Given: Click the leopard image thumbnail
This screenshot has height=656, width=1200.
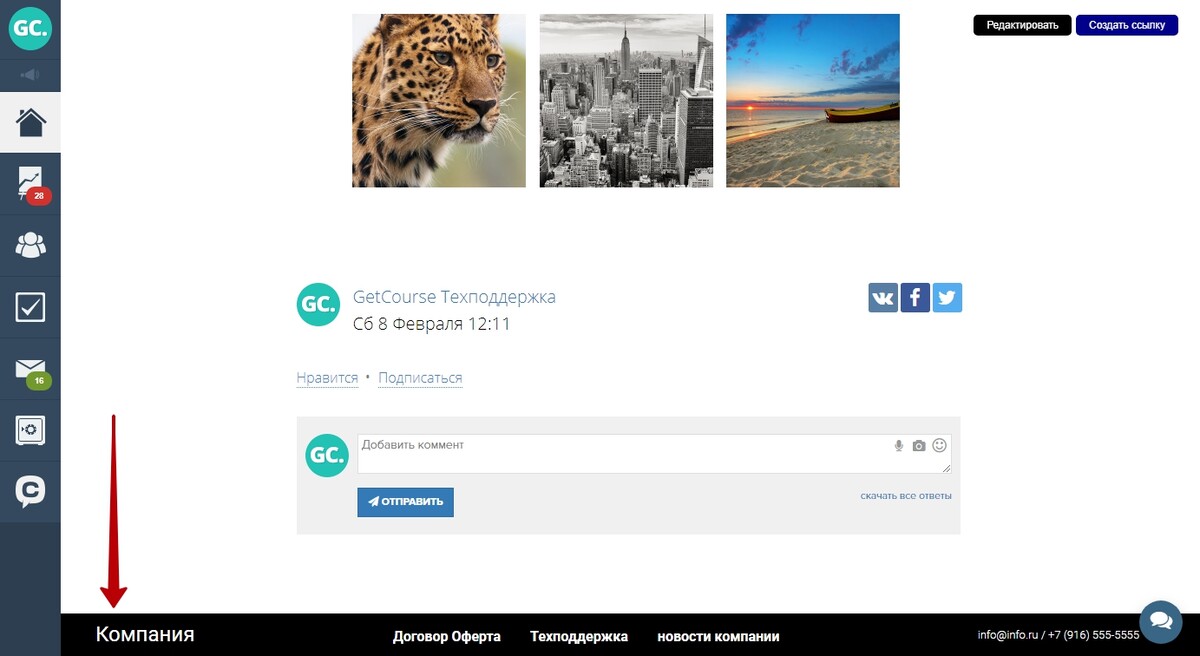Looking at the screenshot, I should [x=439, y=101].
